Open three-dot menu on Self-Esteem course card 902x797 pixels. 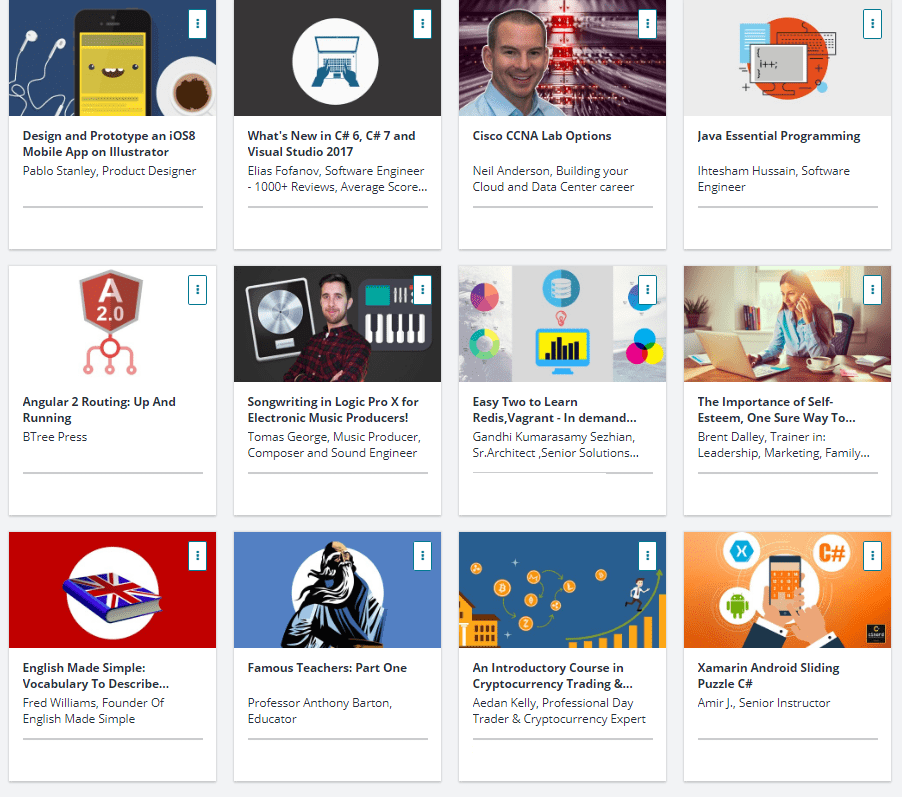point(873,289)
